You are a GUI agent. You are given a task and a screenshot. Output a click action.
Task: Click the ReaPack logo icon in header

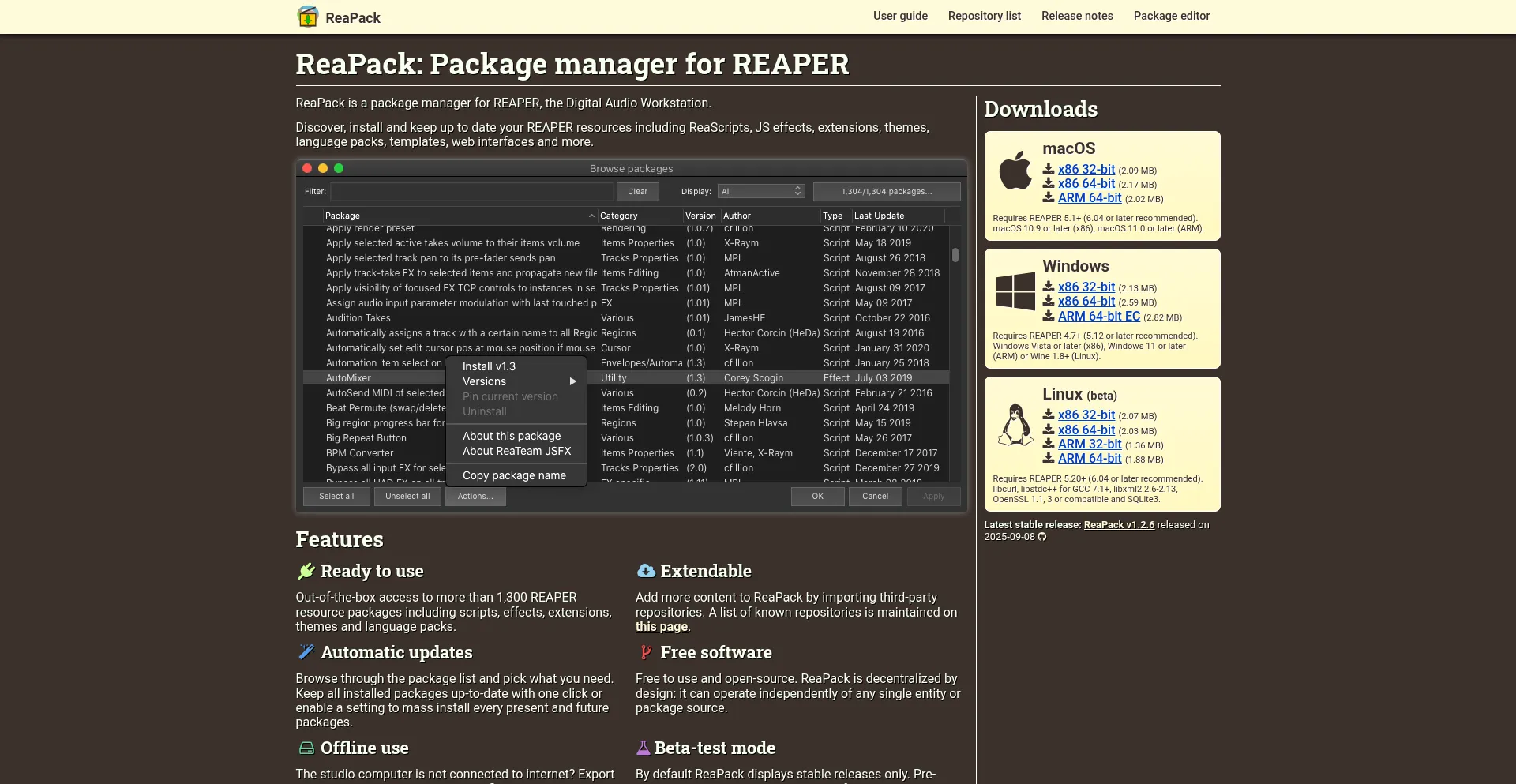tap(307, 17)
